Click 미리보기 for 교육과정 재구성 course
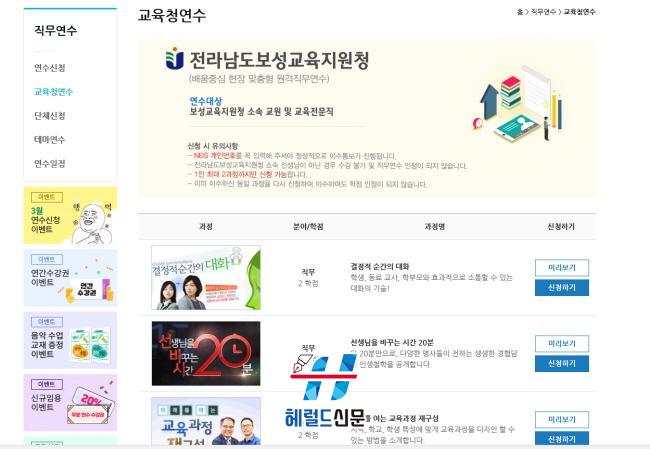This screenshot has height=449, width=650. [562, 420]
